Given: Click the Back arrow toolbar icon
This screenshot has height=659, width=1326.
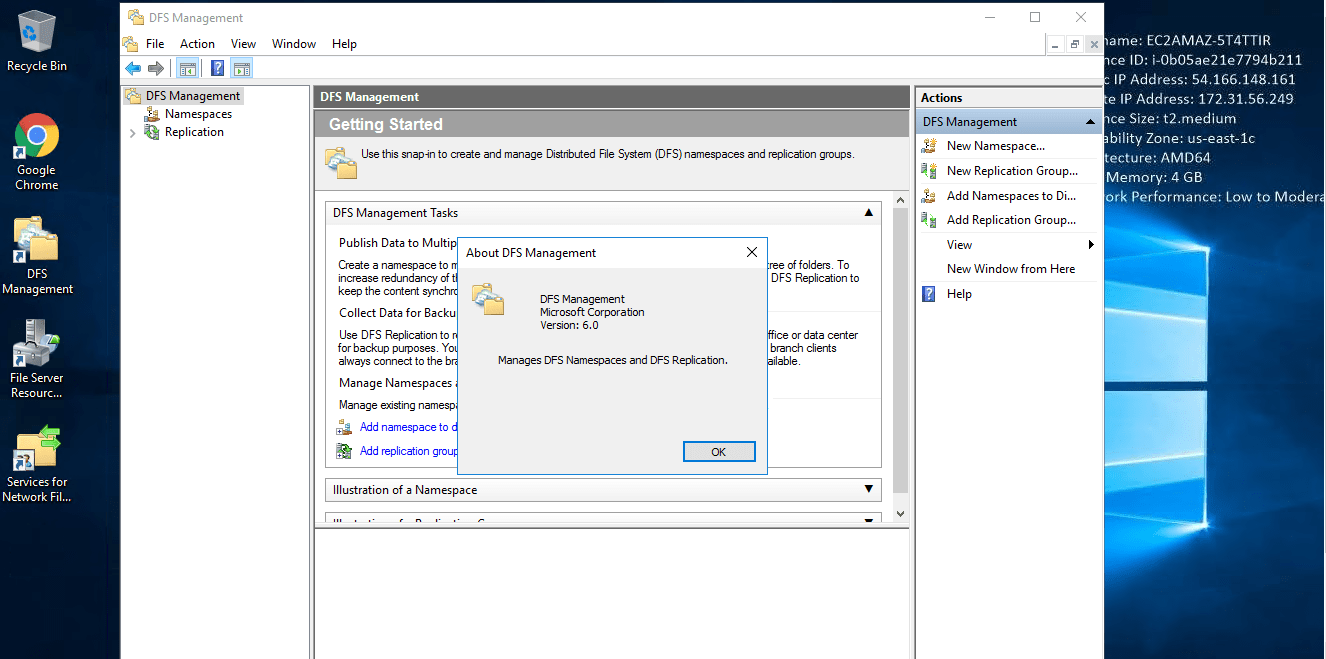Looking at the screenshot, I should pyautogui.click(x=133, y=68).
